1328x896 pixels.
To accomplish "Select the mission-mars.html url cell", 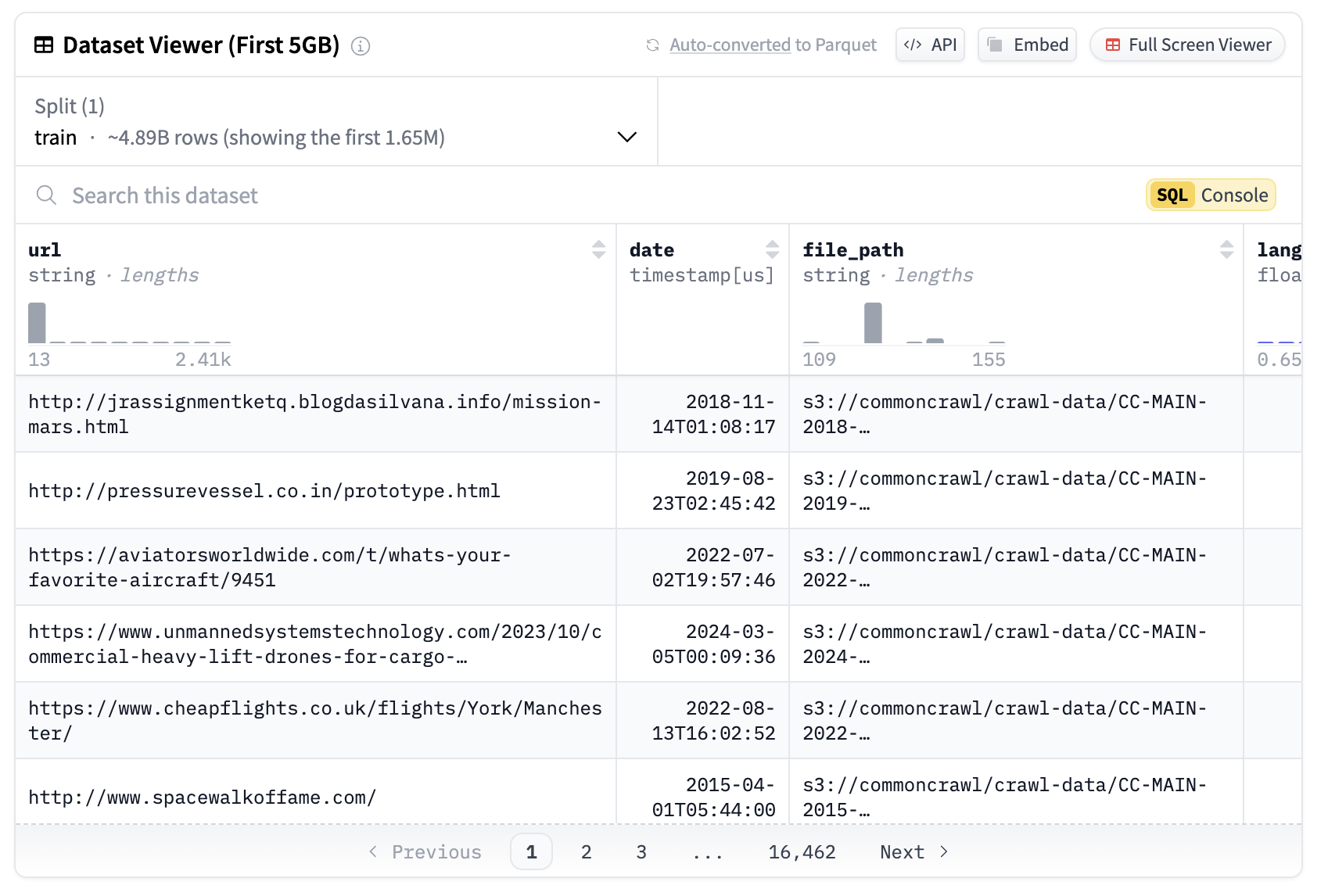I will tap(315, 414).
